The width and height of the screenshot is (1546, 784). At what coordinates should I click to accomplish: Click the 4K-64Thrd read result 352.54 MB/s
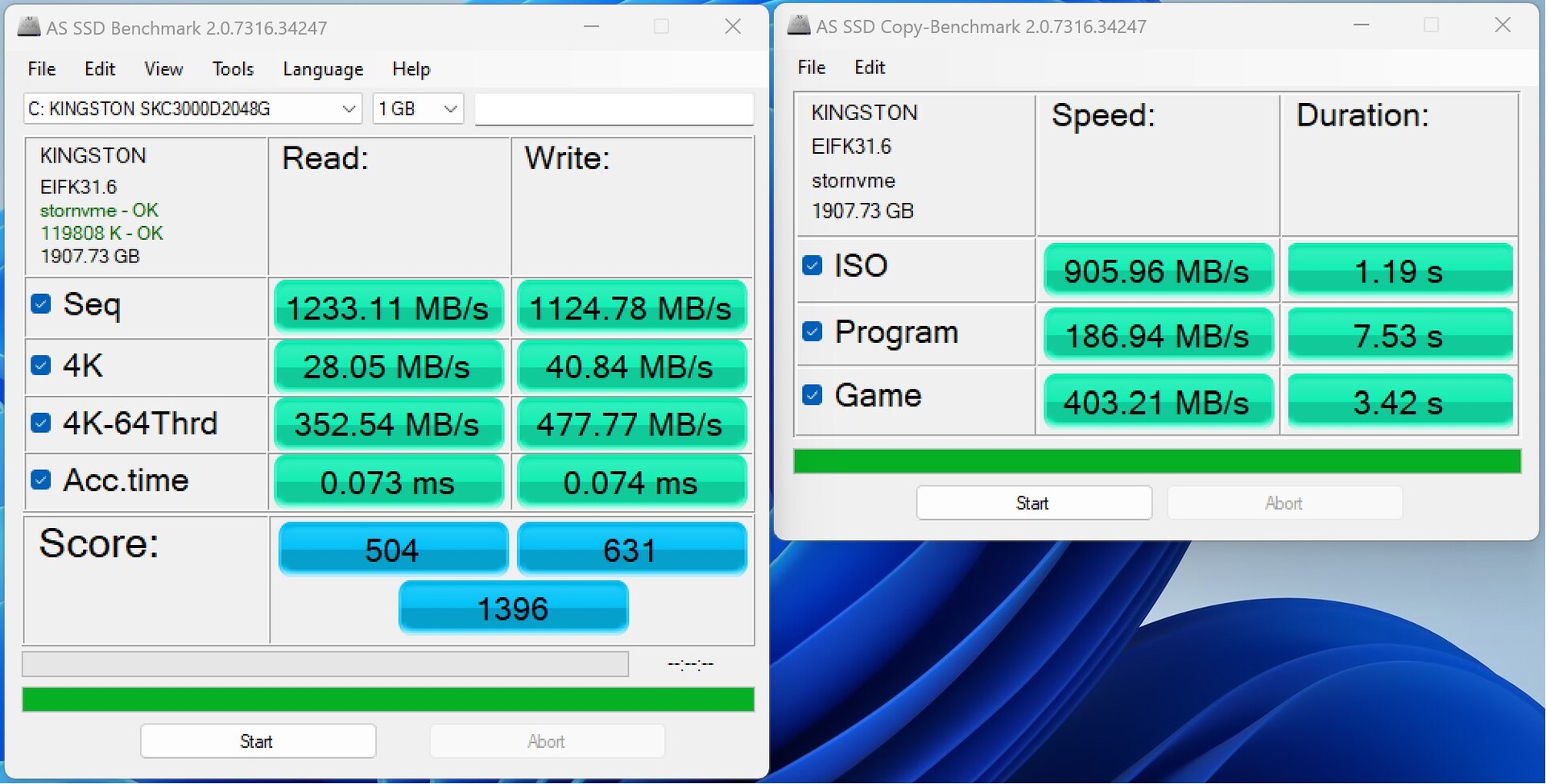pyautogui.click(x=389, y=424)
